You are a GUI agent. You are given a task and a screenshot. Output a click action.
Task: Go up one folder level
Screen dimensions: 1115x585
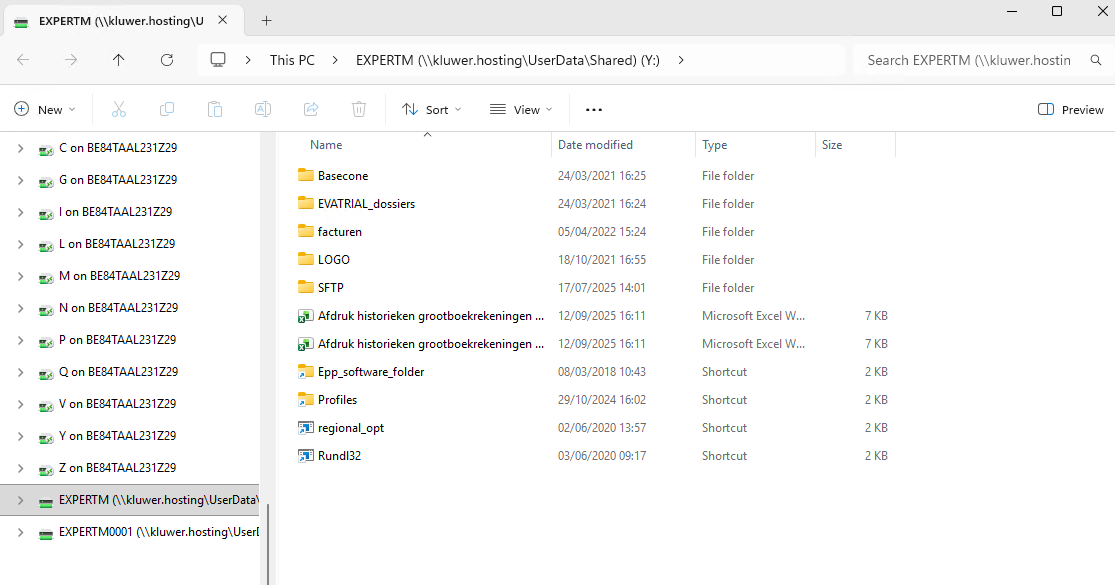[119, 60]
